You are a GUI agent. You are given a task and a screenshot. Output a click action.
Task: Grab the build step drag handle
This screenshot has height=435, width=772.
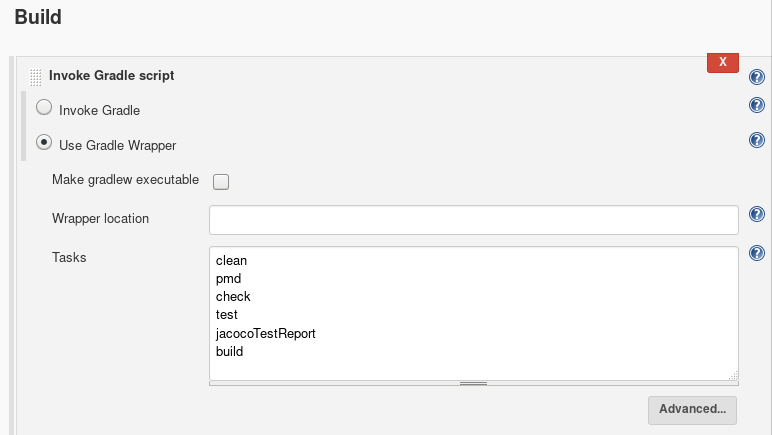pyautogui.click(x=35, y=77)
